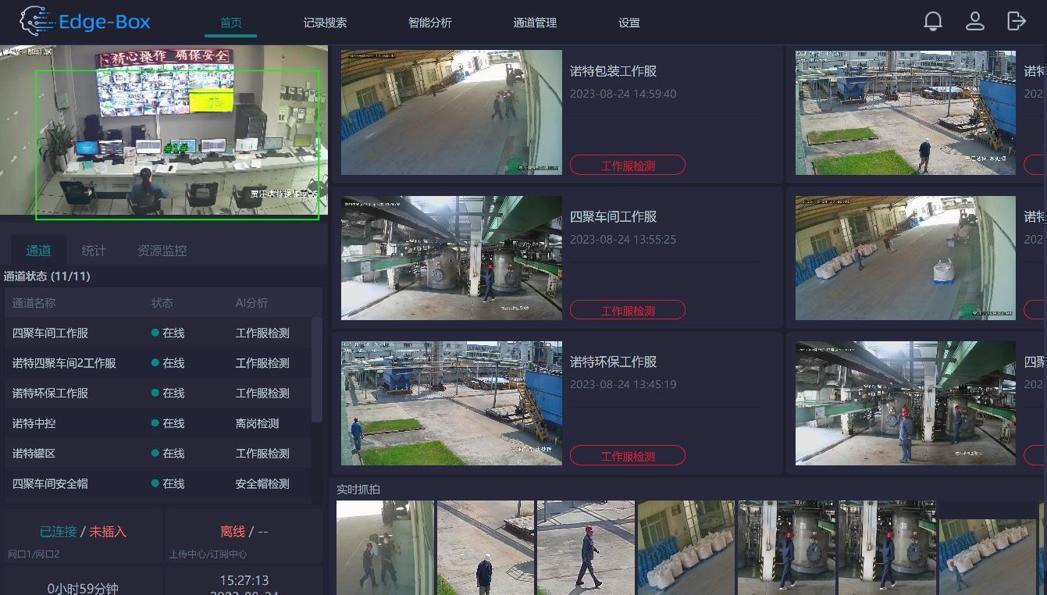
Task: Open the user account icon
Action: tap(975, 21)
